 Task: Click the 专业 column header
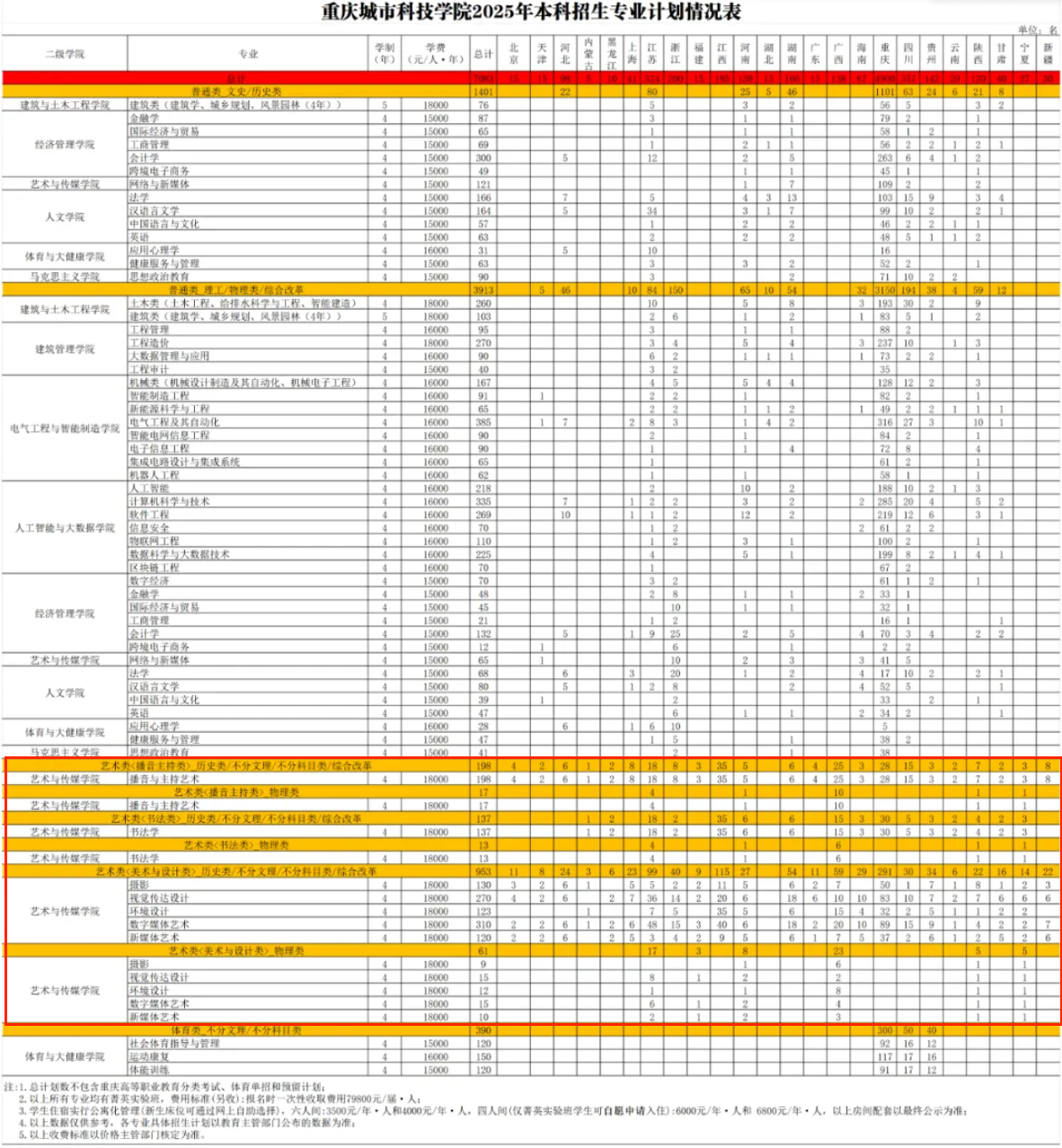[x=248, y=54]
